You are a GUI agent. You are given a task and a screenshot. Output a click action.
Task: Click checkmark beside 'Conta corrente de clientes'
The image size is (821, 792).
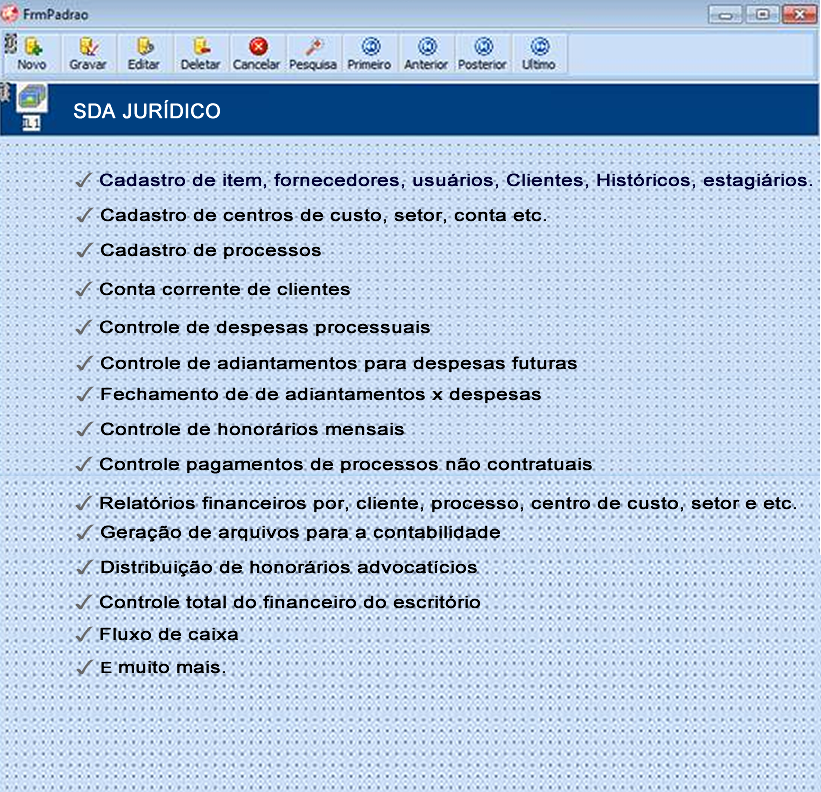coord(84,290)
